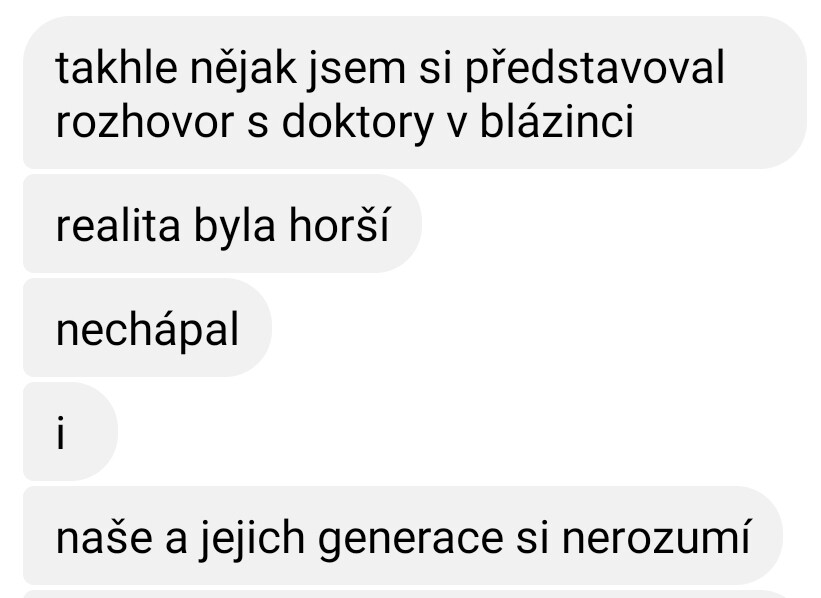Click the word 'jejich' in the generace message
Screen dimensions: 821x598
(x=252, y=539)
